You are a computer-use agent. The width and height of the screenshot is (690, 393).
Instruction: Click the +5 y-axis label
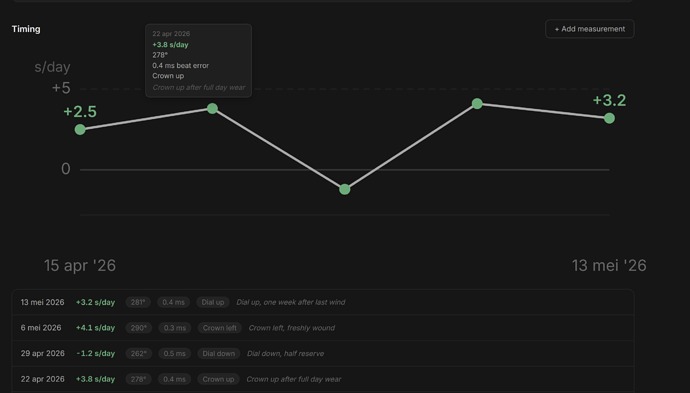61,88
